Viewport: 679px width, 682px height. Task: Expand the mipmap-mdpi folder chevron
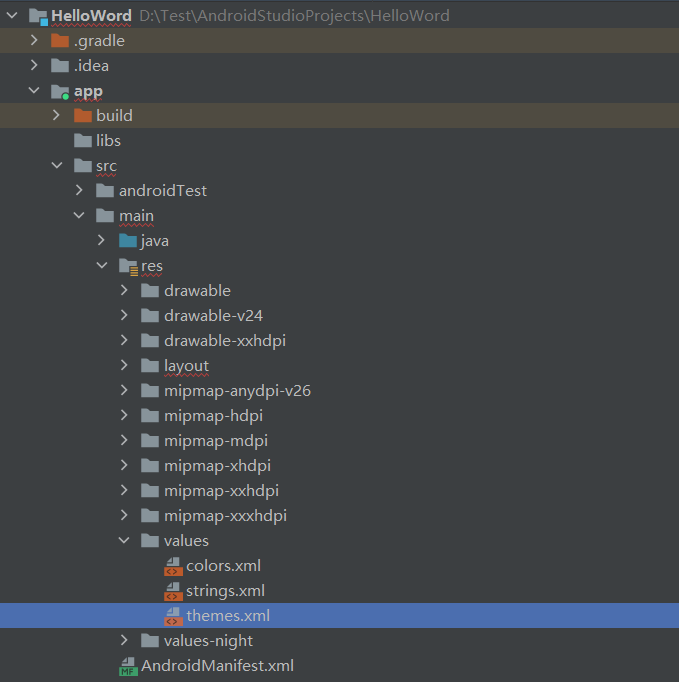pos(124,441)
